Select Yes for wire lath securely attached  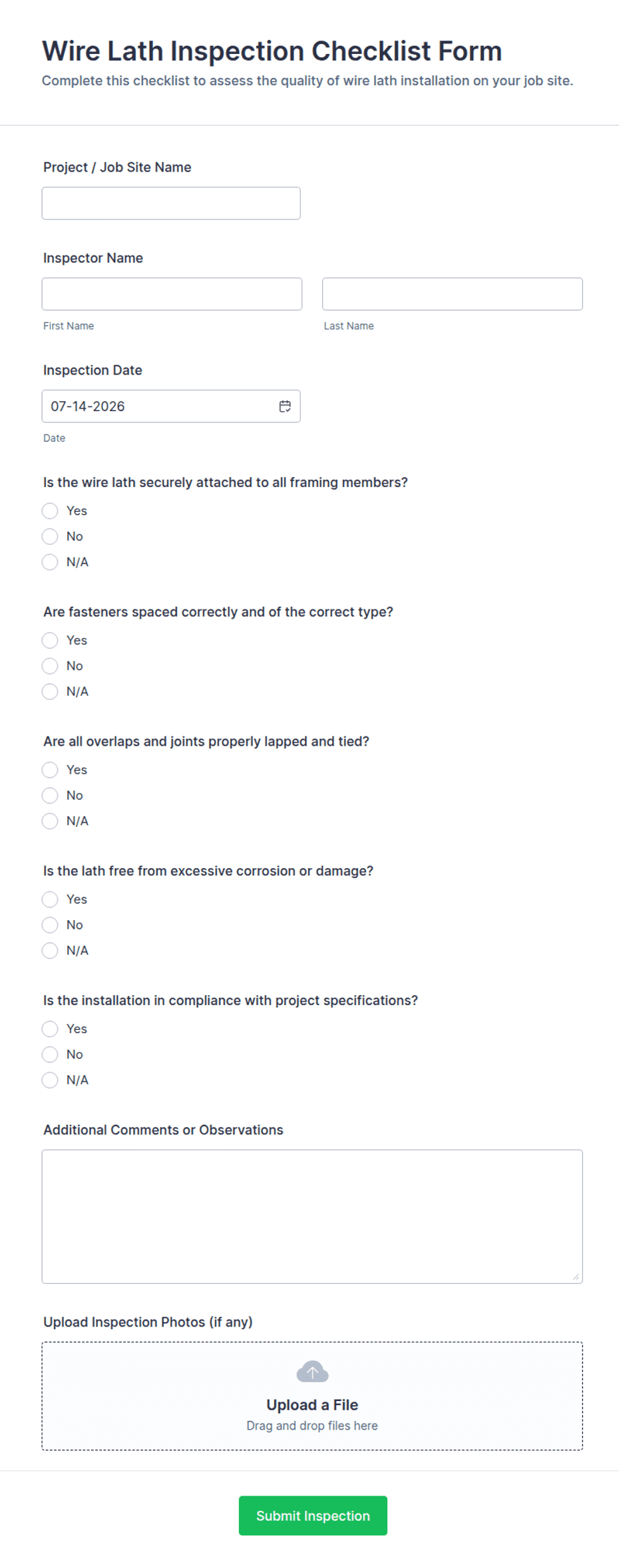50,511
